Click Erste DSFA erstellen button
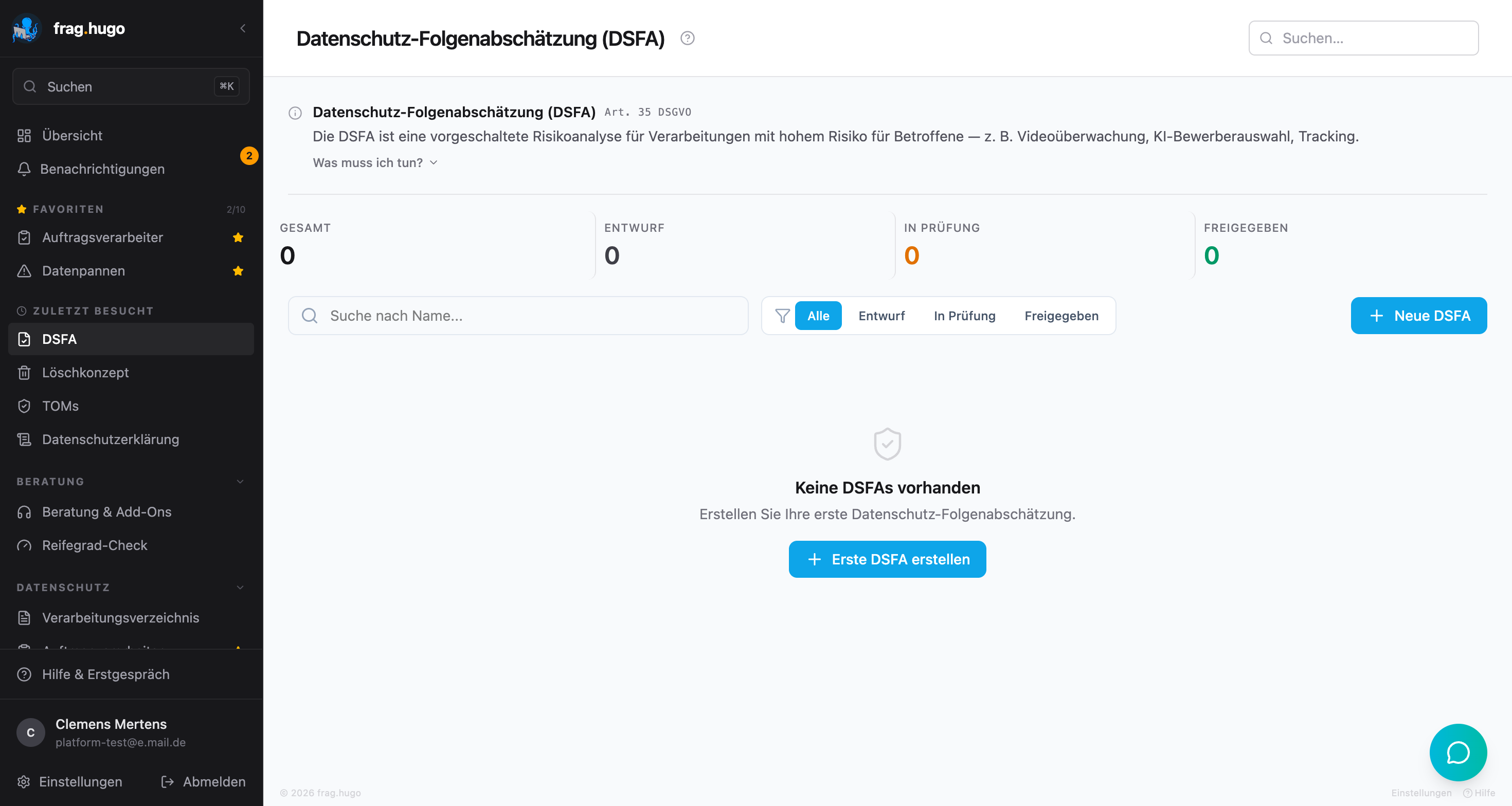The image size is (1512, 806). click(887, 559)
